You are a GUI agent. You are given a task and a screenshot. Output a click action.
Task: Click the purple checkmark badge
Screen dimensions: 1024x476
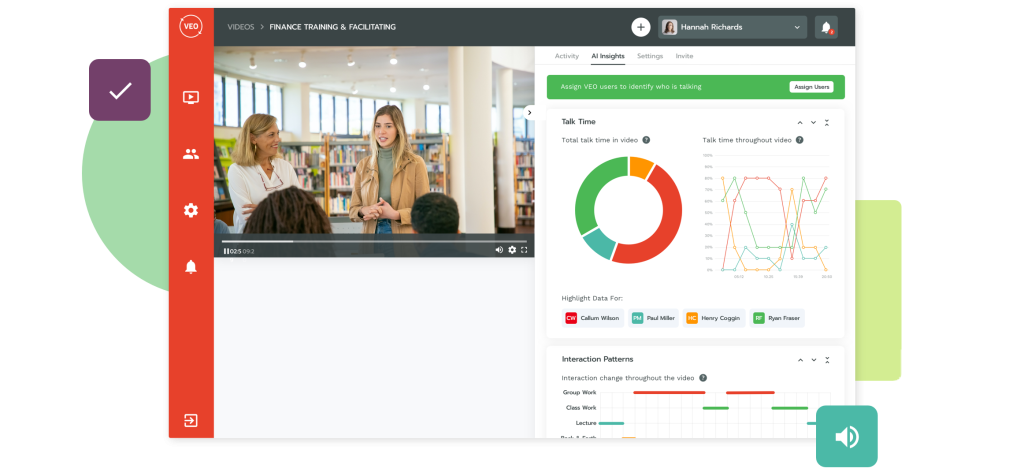[x=120, y=90]
